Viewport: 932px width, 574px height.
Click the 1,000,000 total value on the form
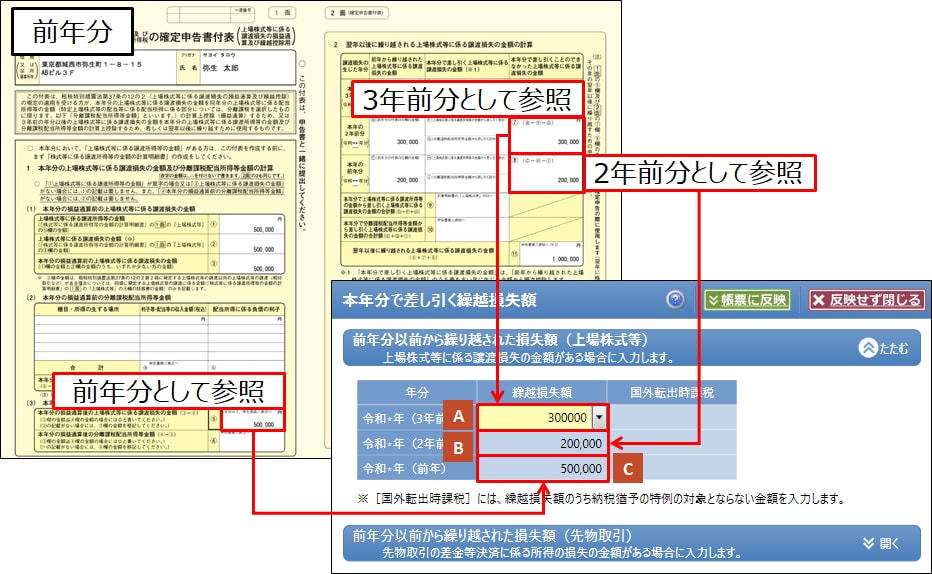pos(565,259)
